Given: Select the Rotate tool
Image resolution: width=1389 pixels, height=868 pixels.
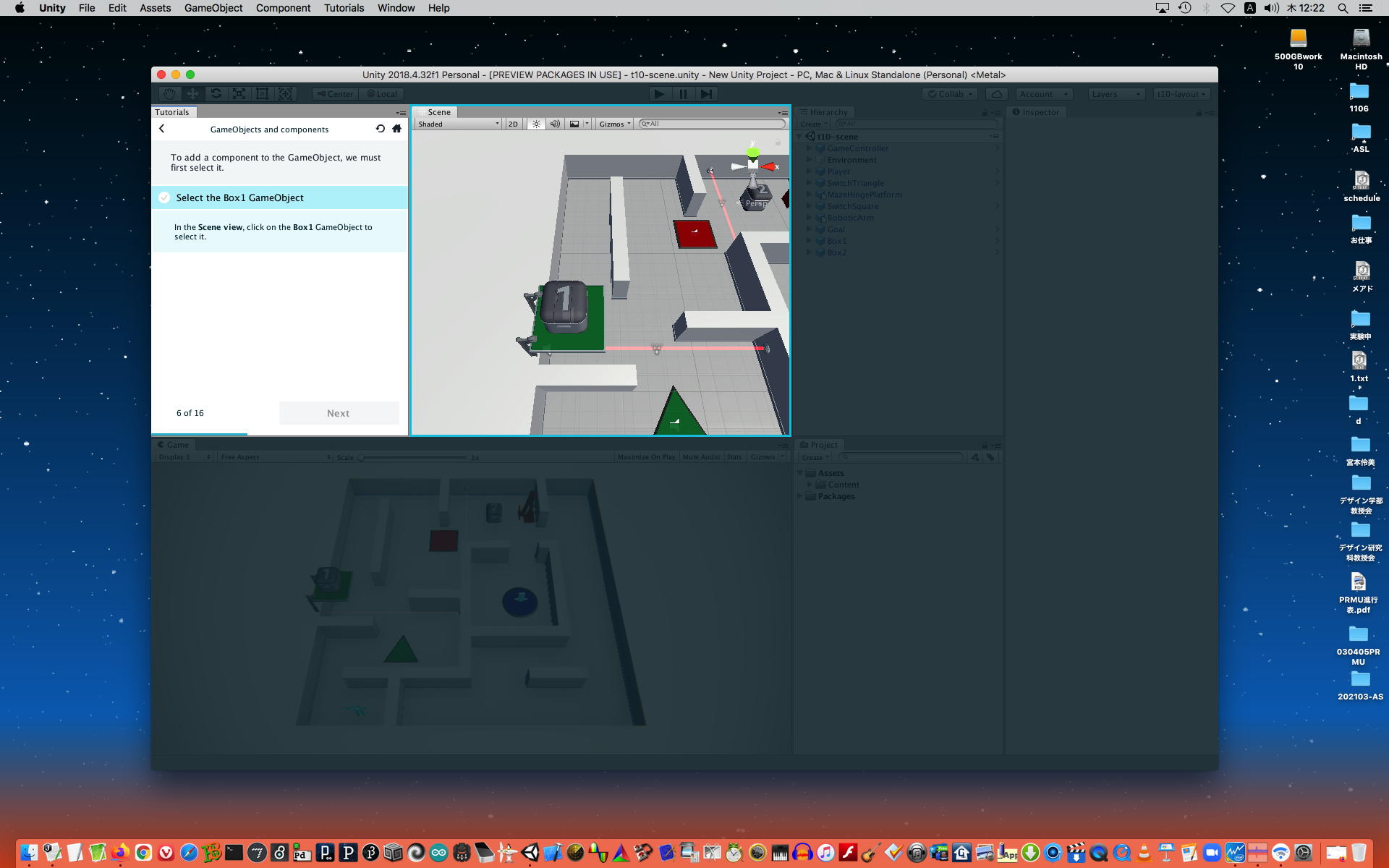Looking at the screenshot, I should coord(216,94).
